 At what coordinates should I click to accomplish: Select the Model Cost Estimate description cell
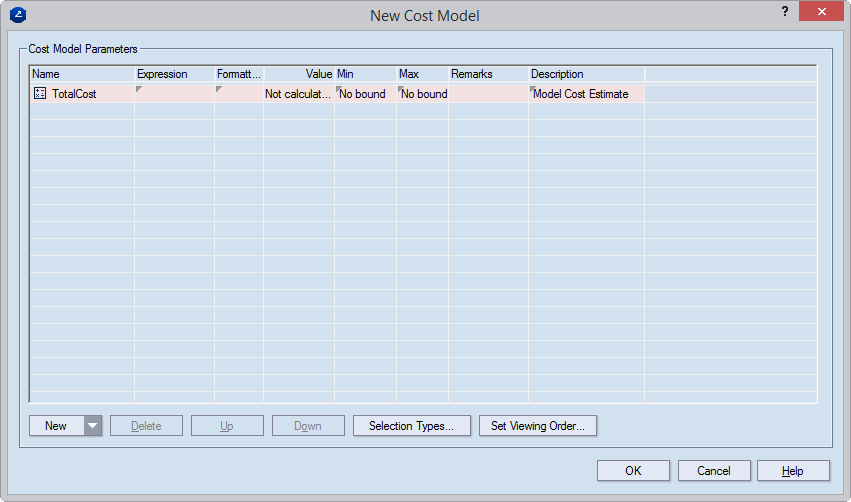(586, 94)
